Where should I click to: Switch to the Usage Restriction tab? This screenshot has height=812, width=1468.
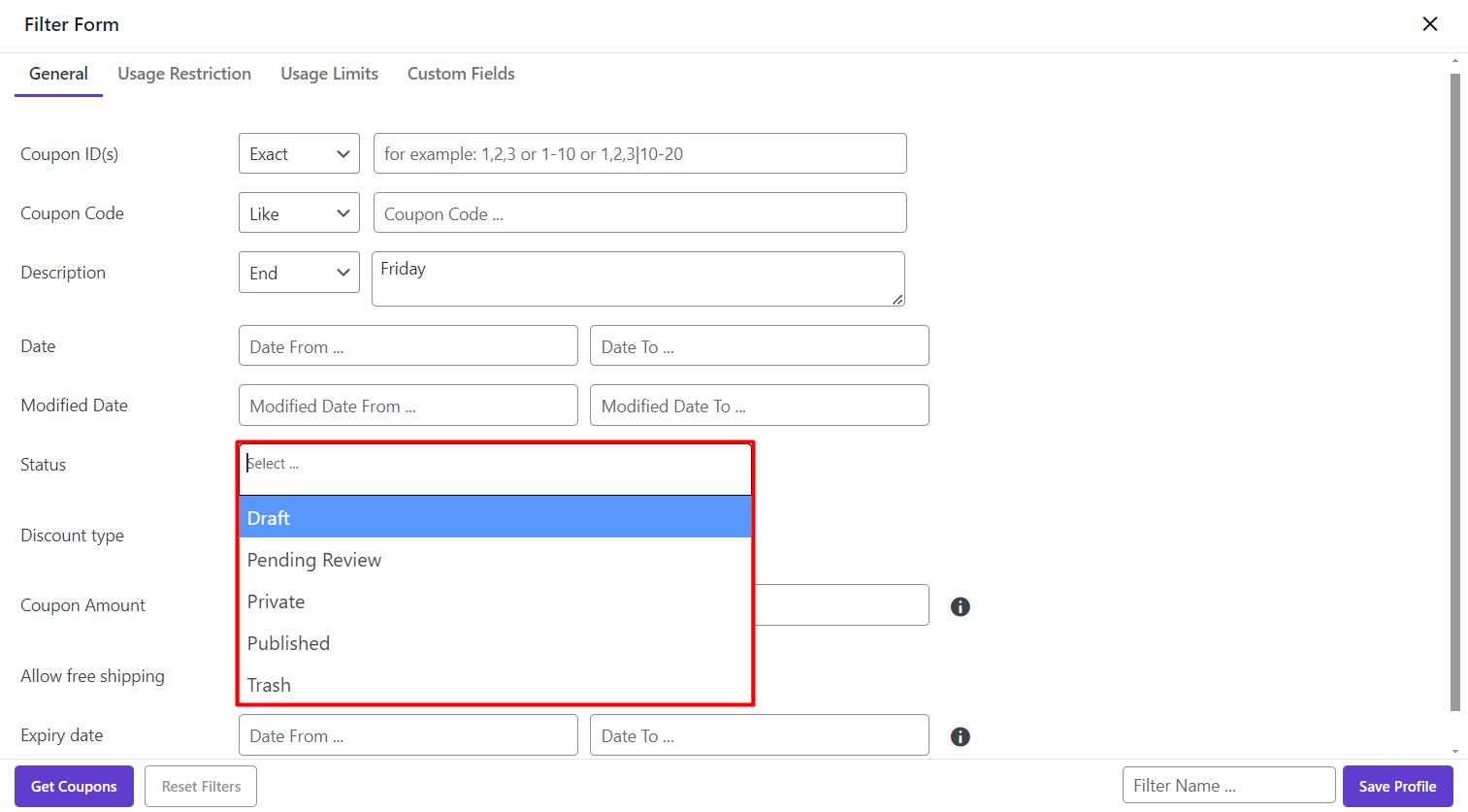(184, 74)
